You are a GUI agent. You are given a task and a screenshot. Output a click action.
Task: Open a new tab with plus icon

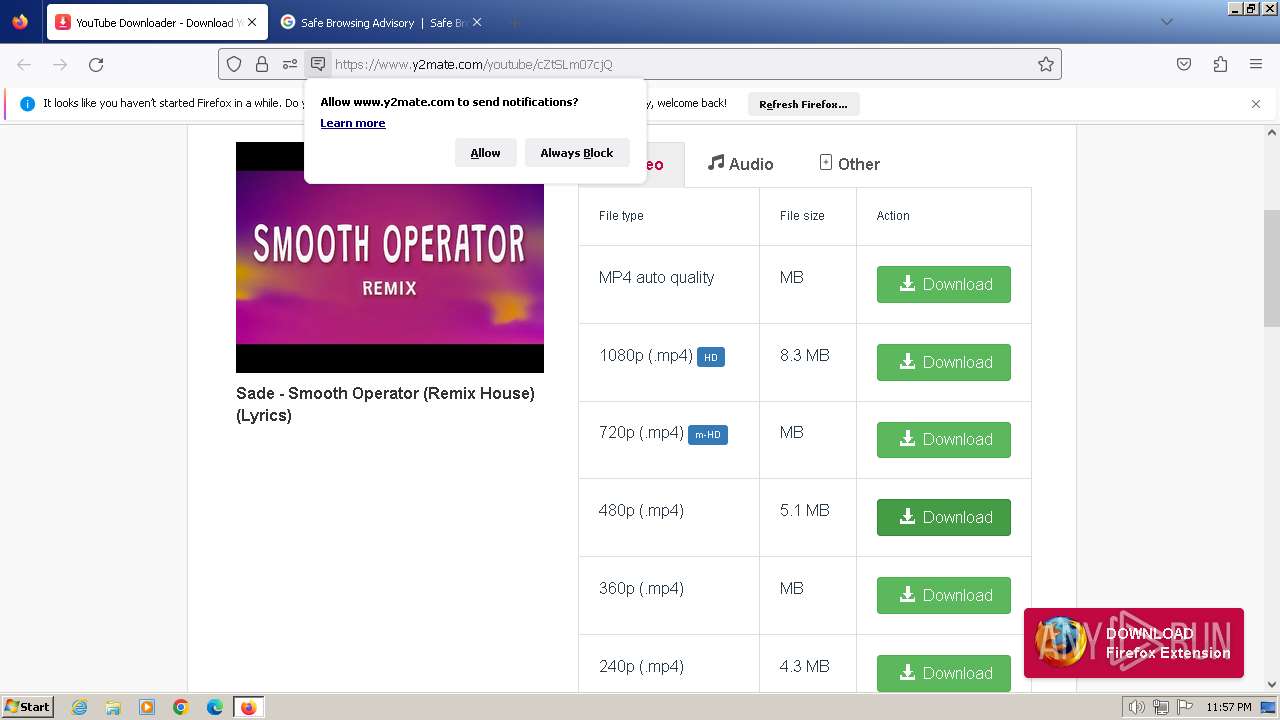click(x=514, y=22)
